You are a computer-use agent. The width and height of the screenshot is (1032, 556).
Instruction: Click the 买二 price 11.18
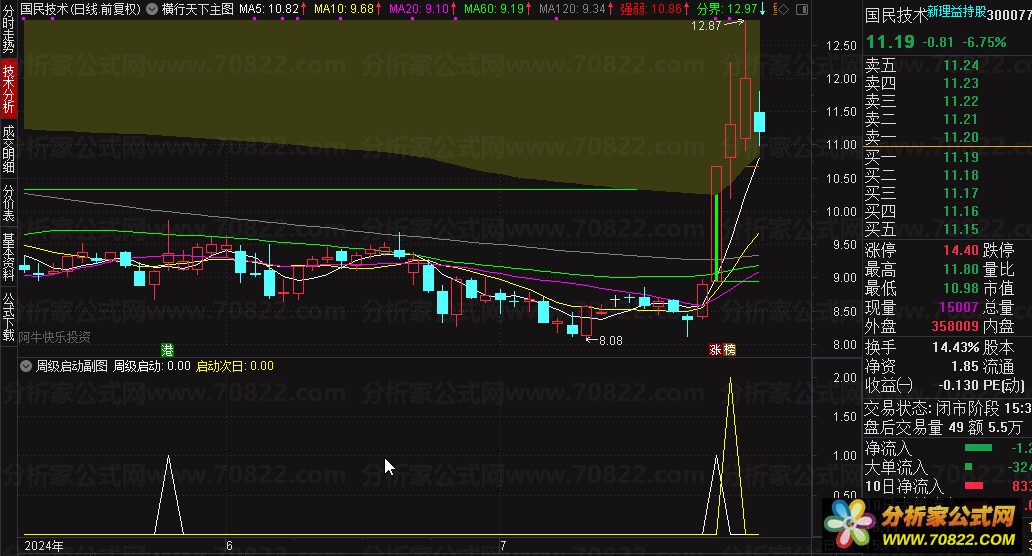click(961, 175)
